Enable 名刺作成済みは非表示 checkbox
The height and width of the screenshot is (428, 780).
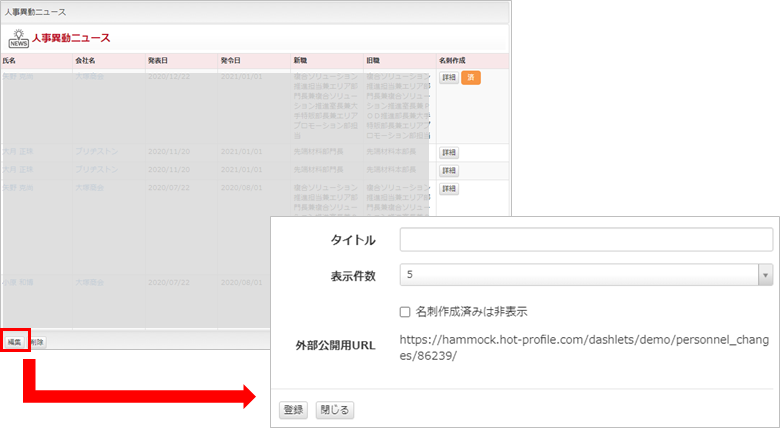405,311
